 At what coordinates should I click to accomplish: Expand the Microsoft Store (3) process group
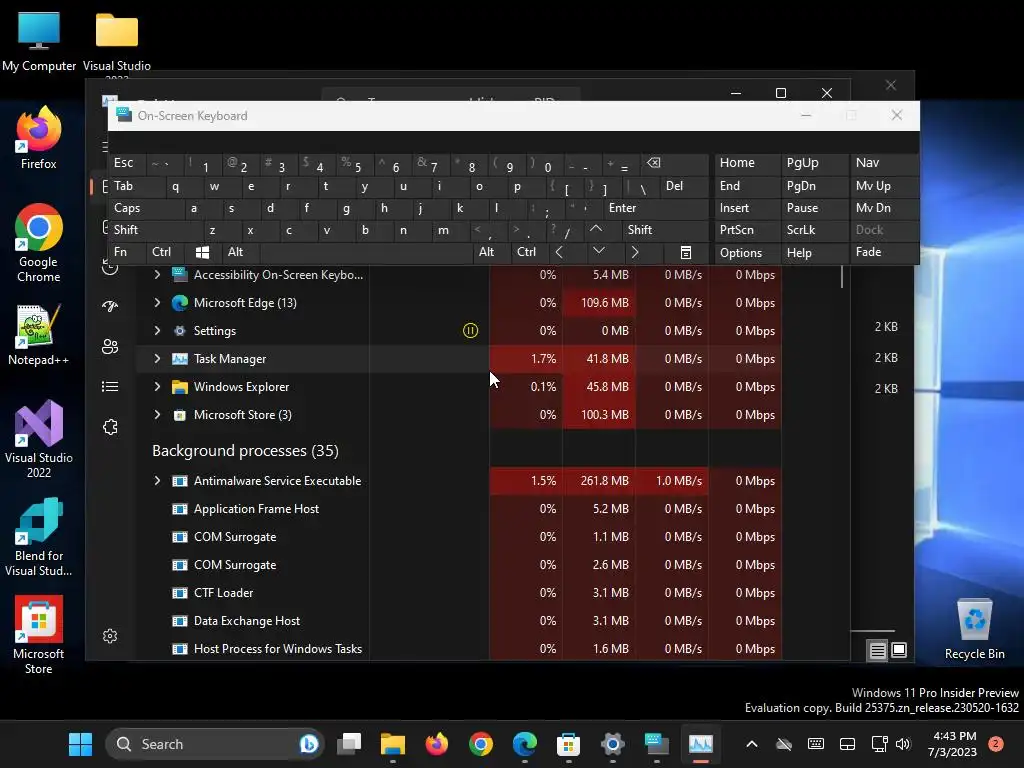point(157,415)
